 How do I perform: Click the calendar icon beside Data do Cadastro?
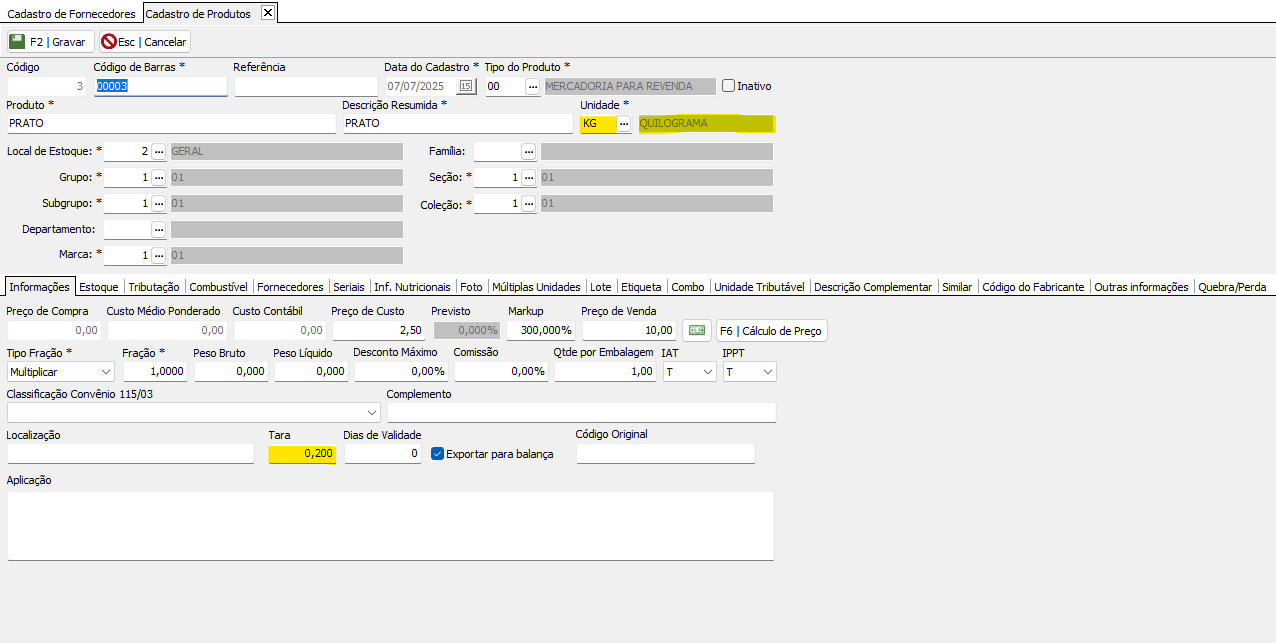(466, 86)
